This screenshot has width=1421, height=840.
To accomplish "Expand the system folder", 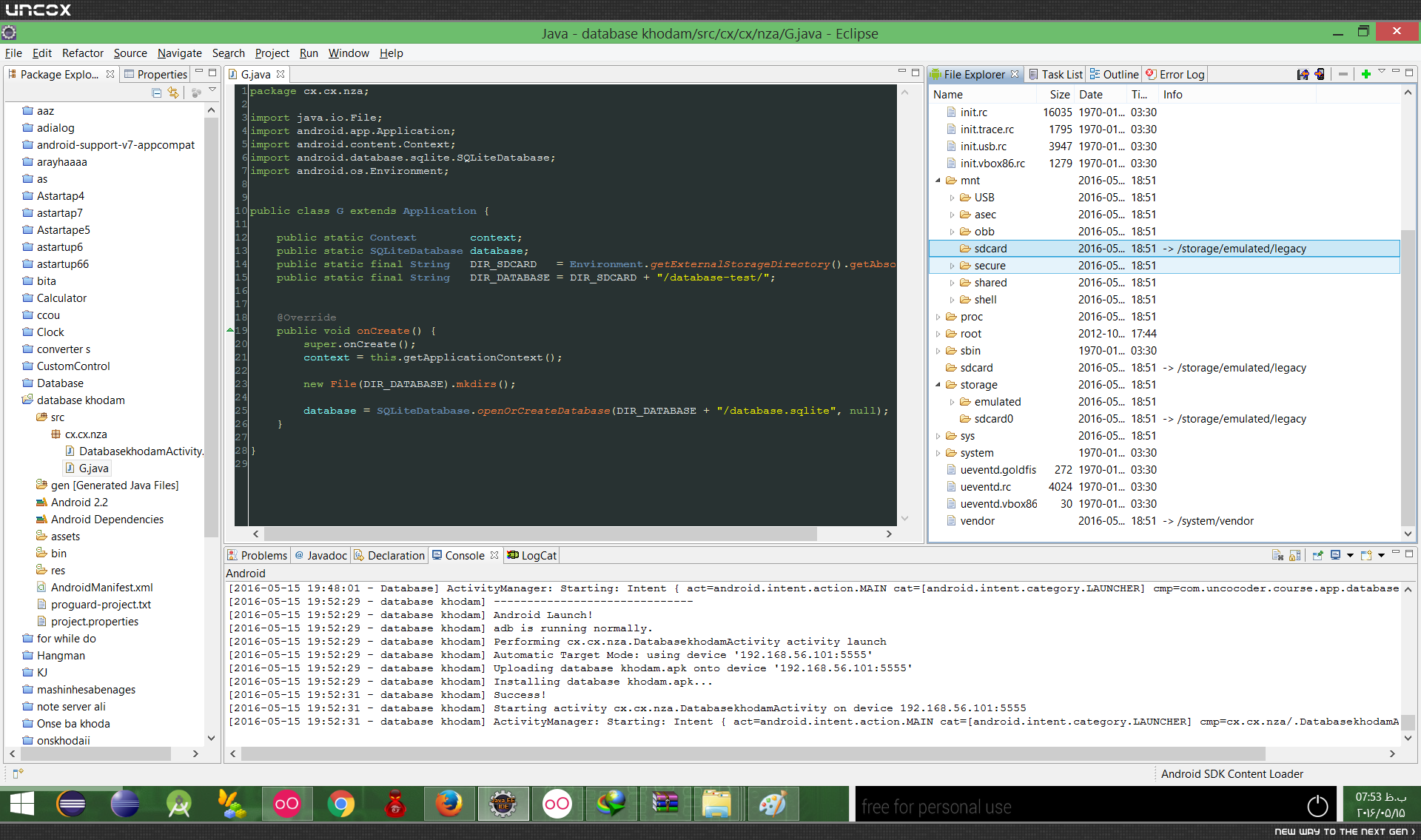I will pos(938,453).
